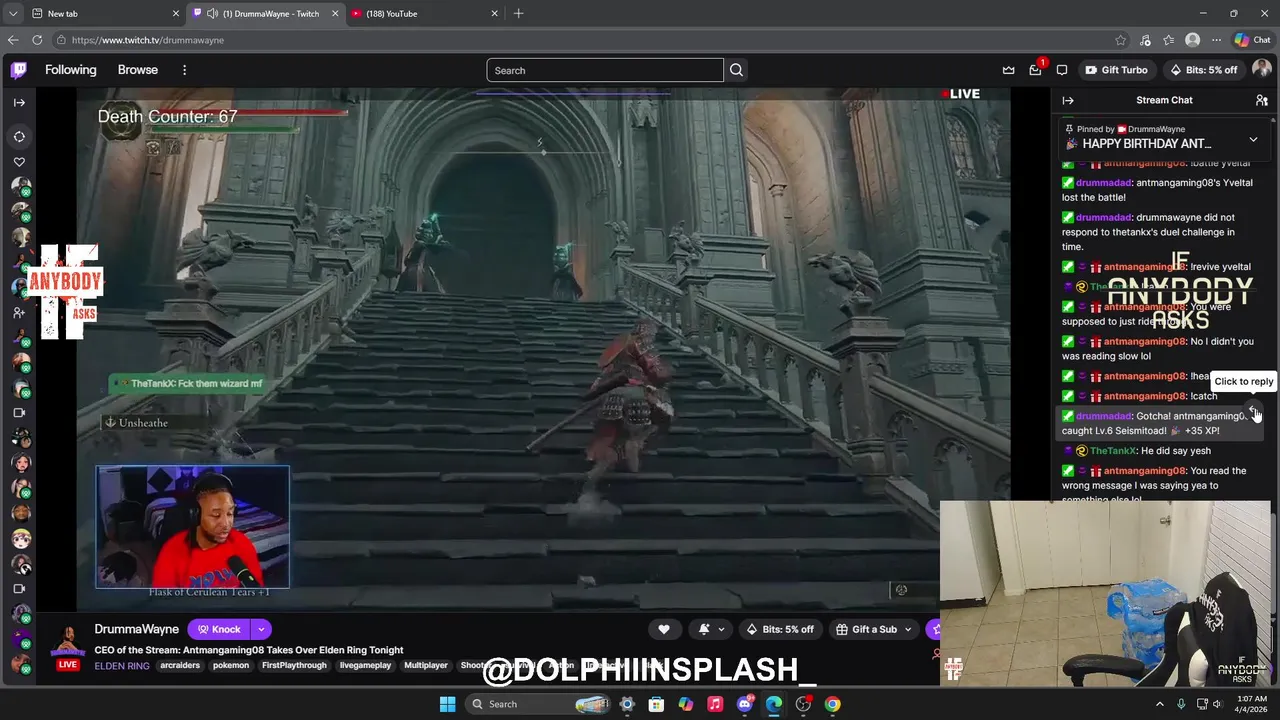Open the notification bell dropdown
The height and width of the screenshot is (720, 1280).
(x=711, y=629)
